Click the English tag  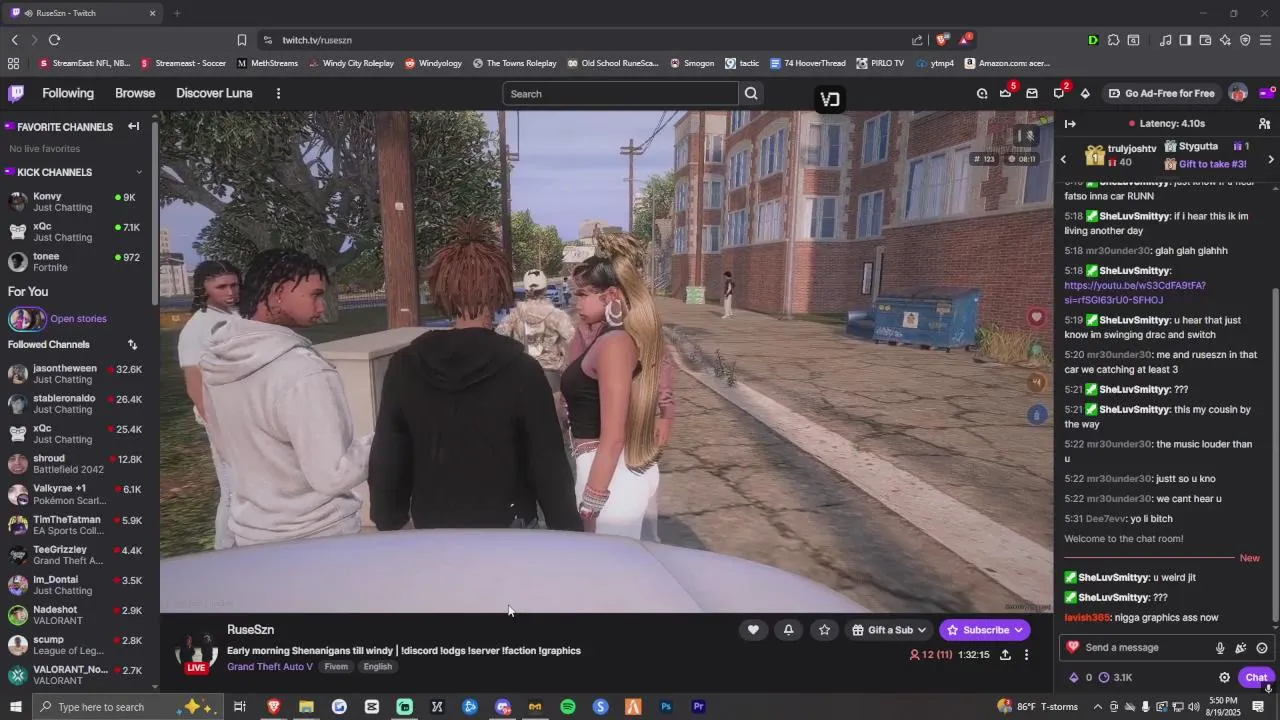click(378, 667)
